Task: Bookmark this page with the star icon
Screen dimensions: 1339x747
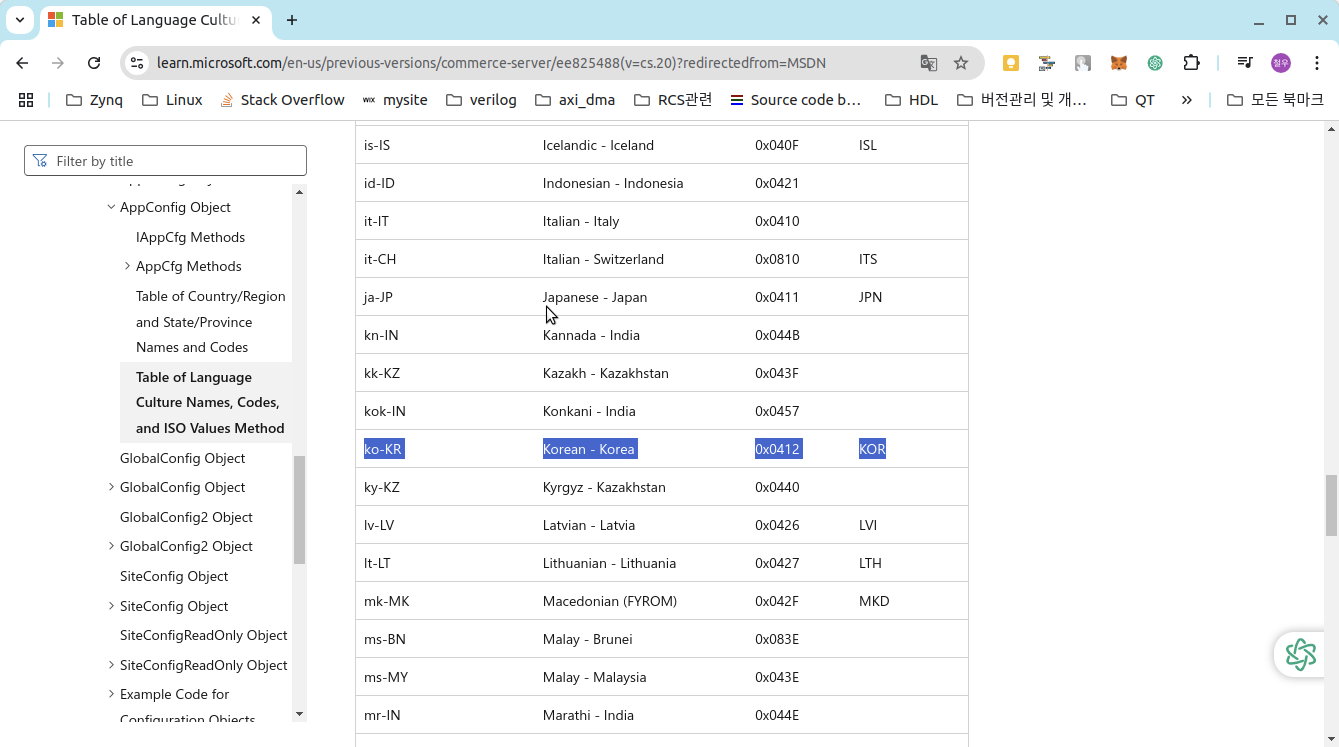Action: pos(961,63)
